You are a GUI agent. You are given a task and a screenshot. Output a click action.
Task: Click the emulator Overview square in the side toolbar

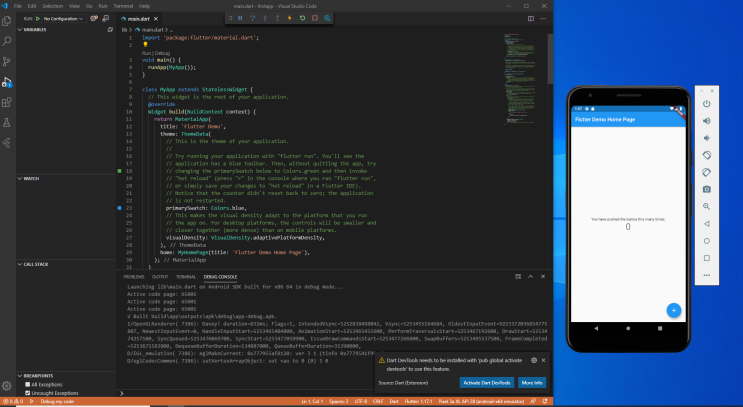click(707, 258)
